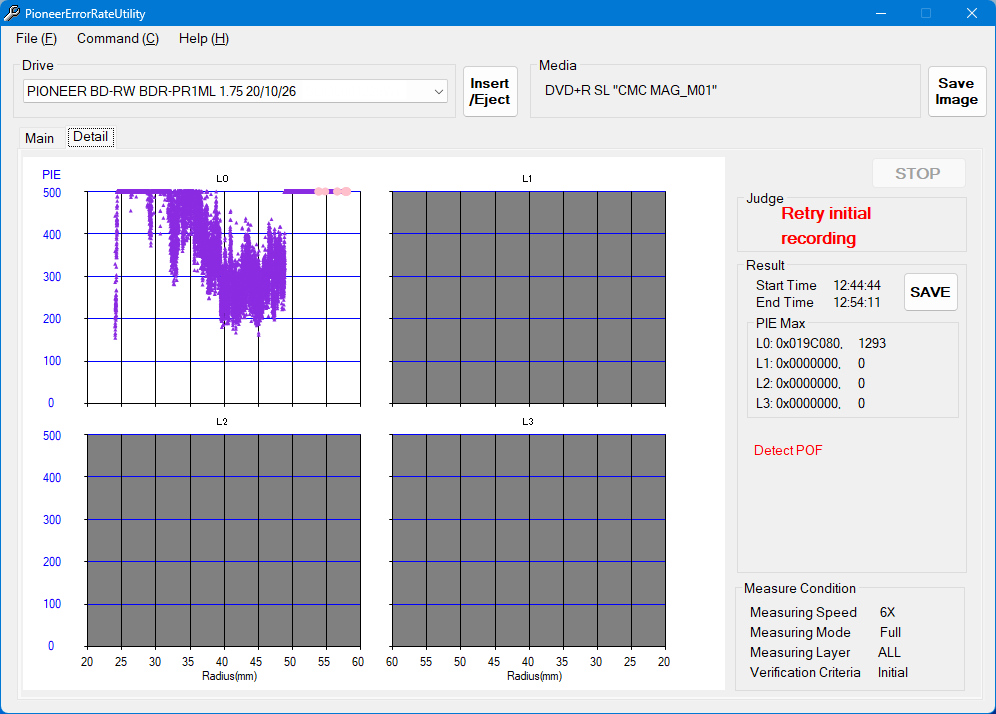
Task: Click the L2 layer empty graph
Action: [x=222, y=540]
